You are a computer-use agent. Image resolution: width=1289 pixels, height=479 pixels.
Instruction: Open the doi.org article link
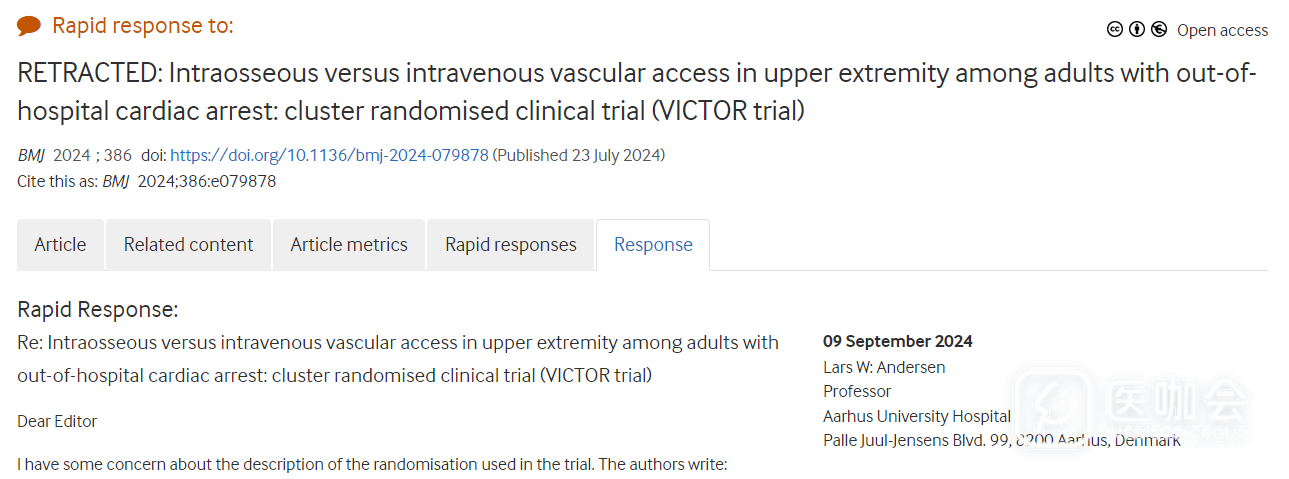pos(329,155)
